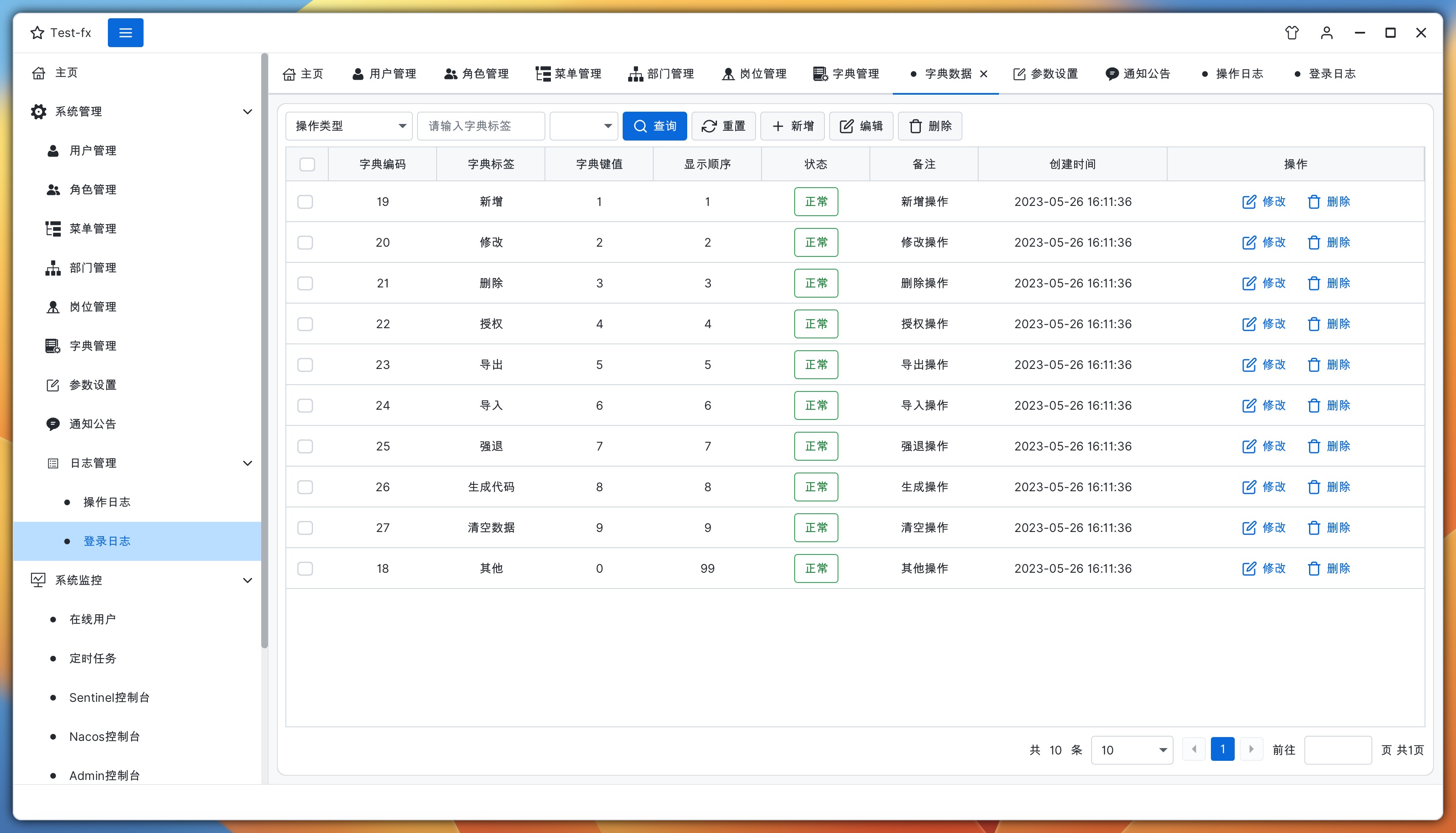Click the monitor icon for 系统监控 in sidebar

click(38, 580)
